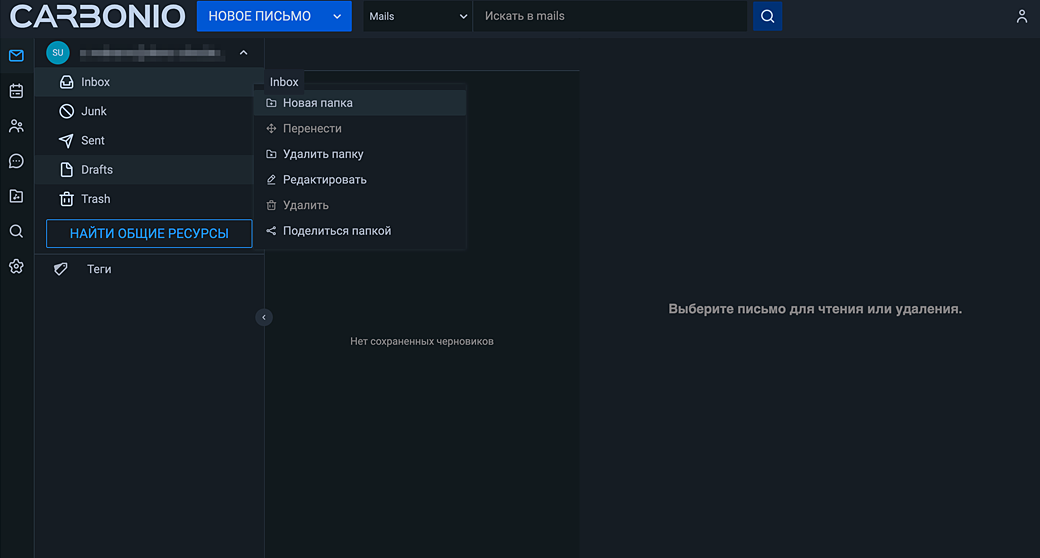Open the Contacts module icon
This screenshot has height=558, width=1040.
tap(16, 126)
